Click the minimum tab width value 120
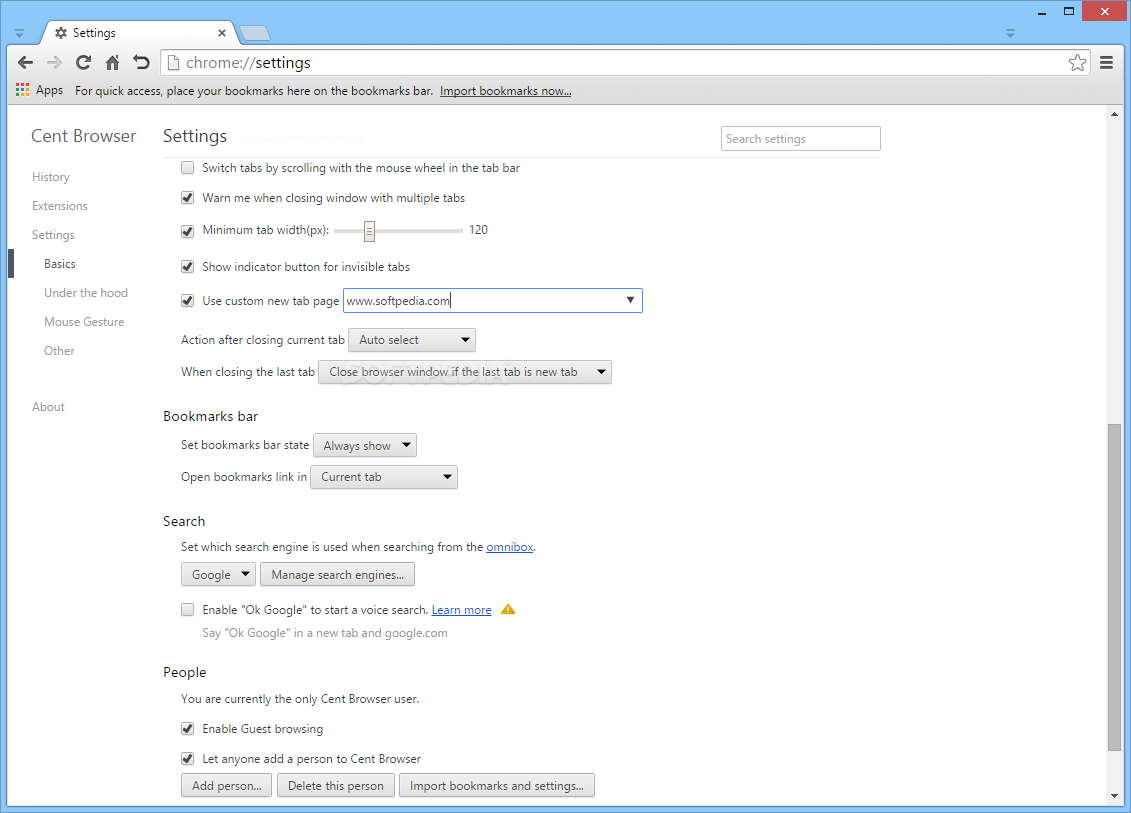This screenshot has width=1131, height=813. click(478, 230)
